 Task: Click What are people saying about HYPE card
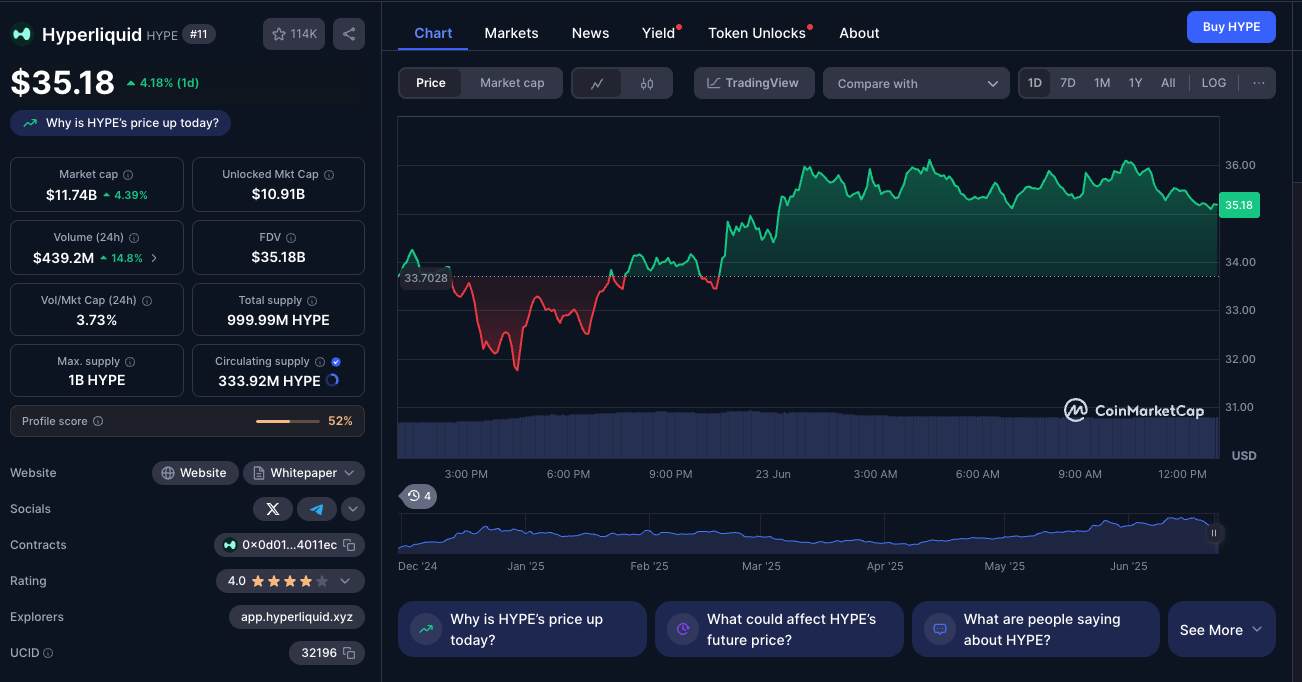click(1036, 629)
